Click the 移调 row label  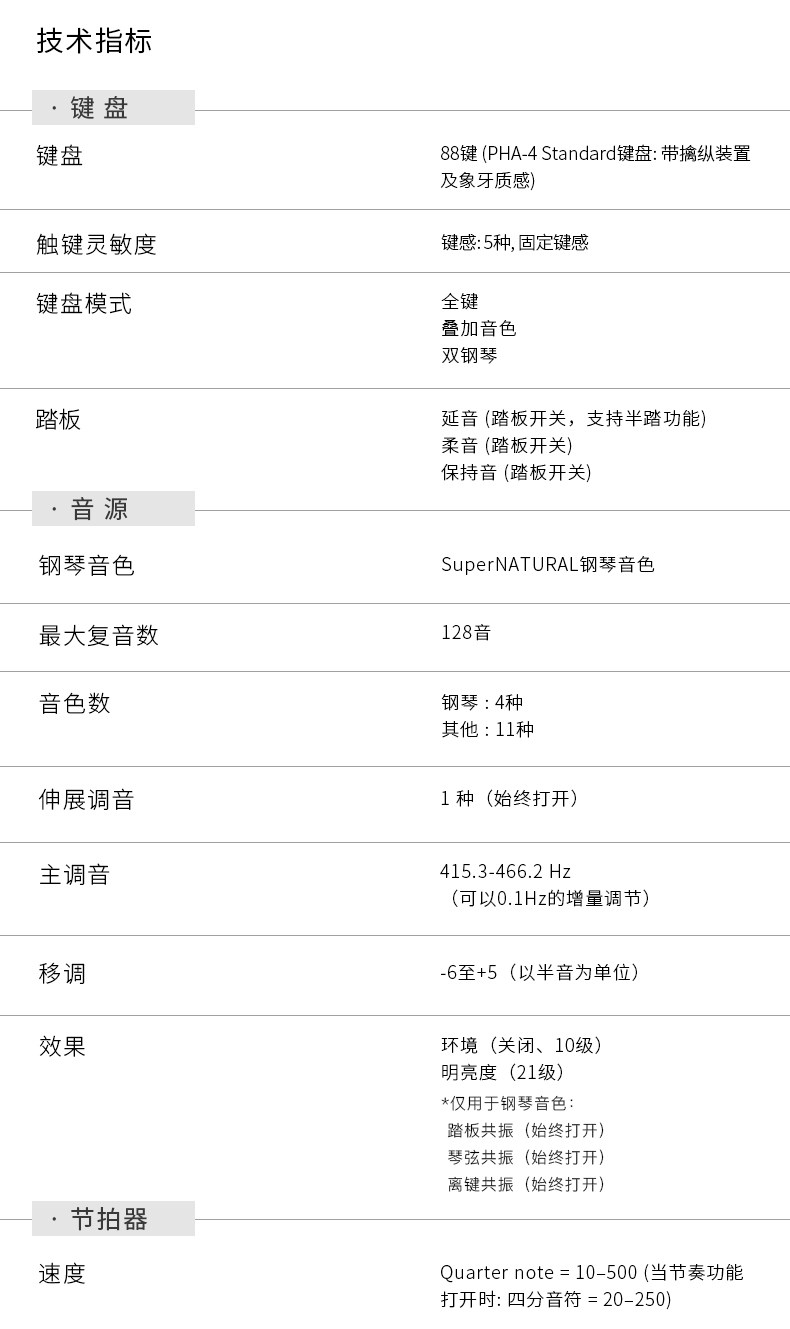coord(62,973)
